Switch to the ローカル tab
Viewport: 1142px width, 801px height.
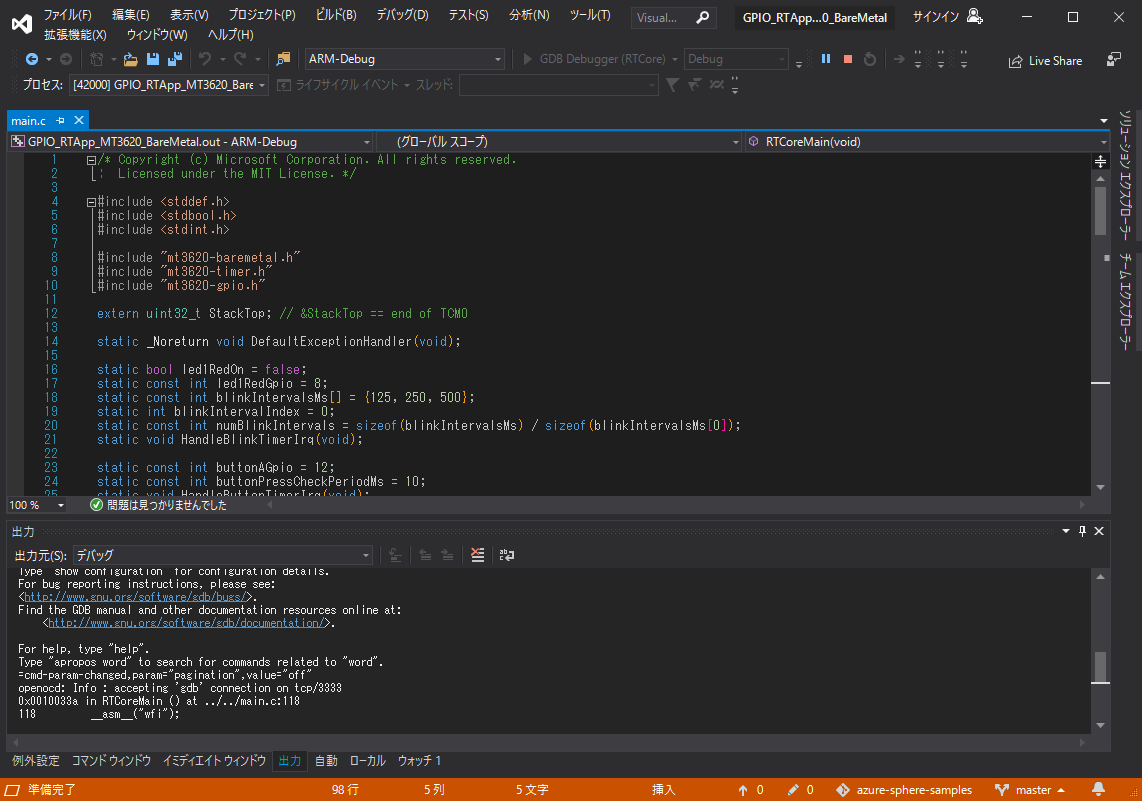click(x=368, y=761)
